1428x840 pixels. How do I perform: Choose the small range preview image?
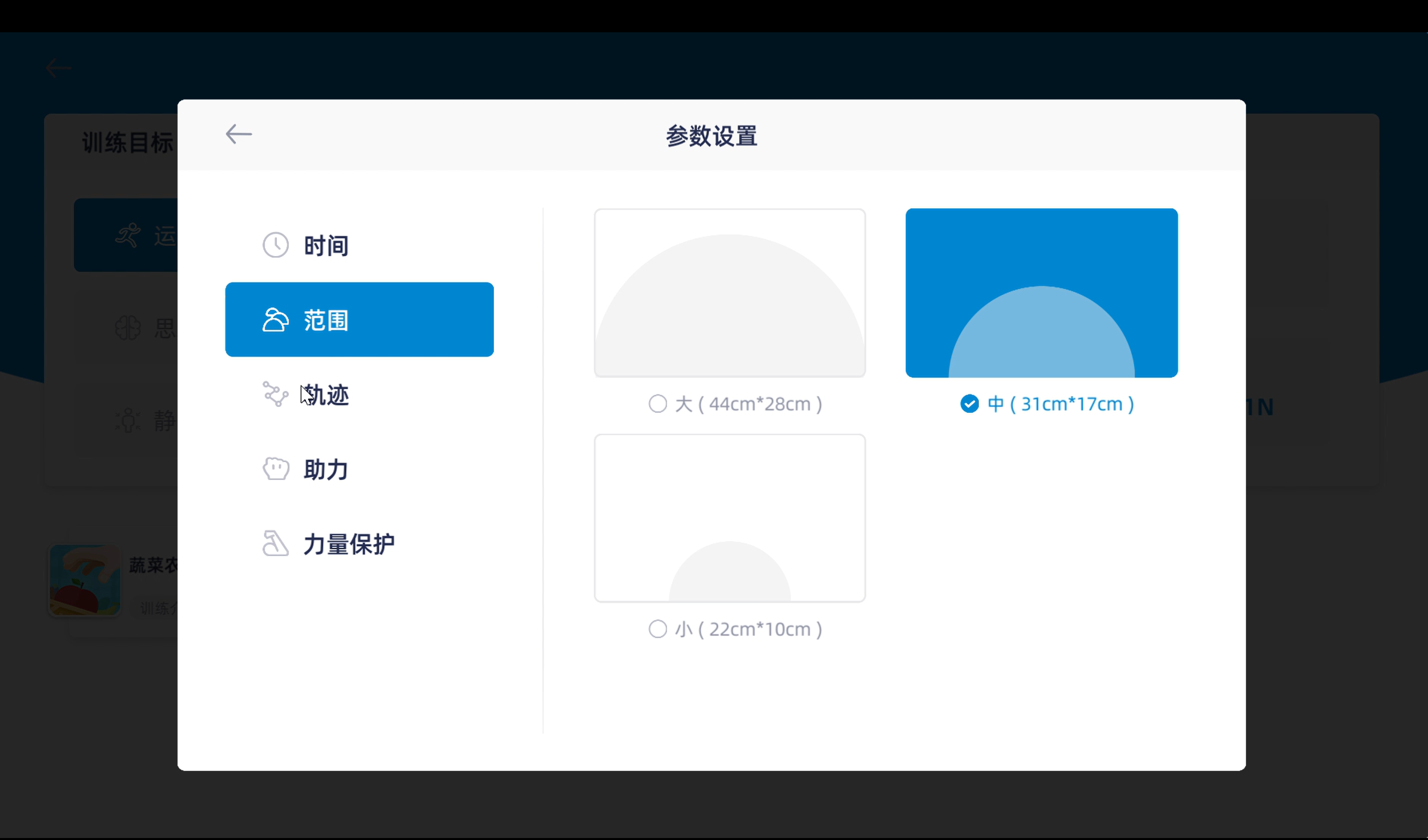pos(729,518)
